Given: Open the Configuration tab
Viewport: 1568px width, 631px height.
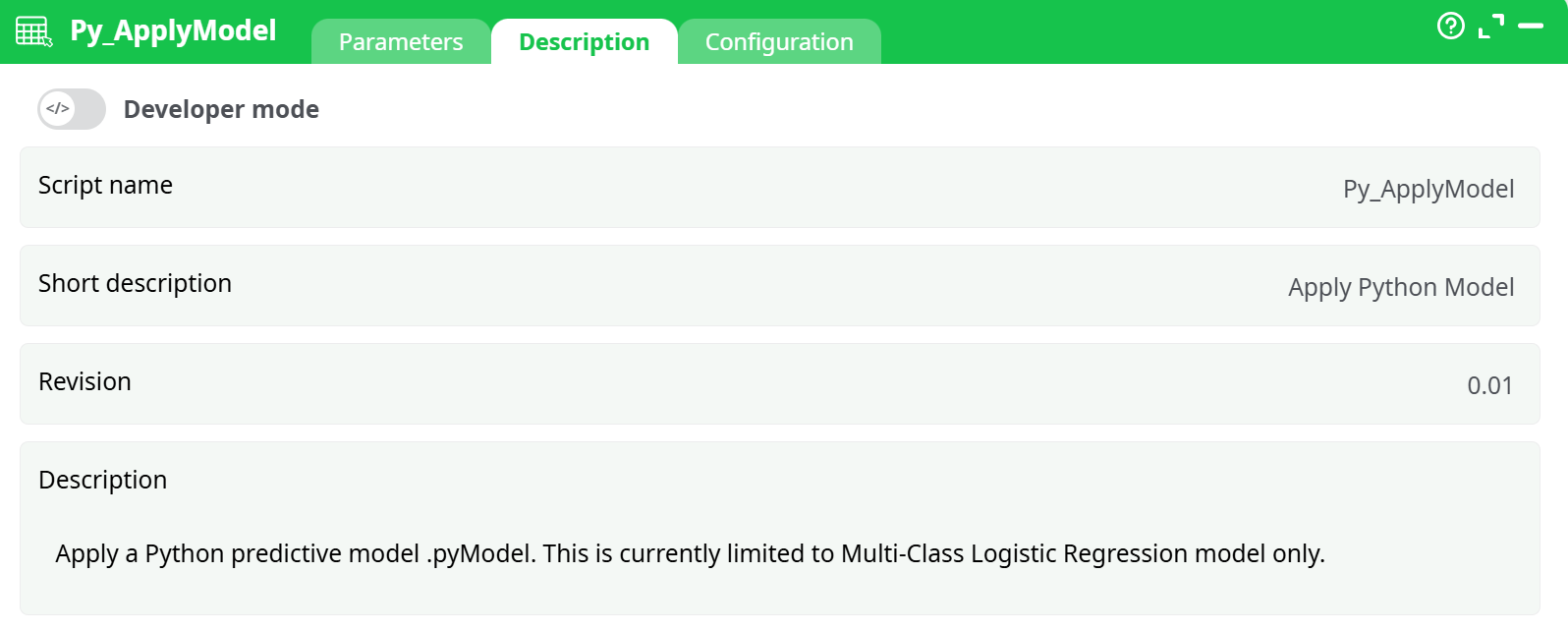Looking at the screenshot, I should 779,41.
